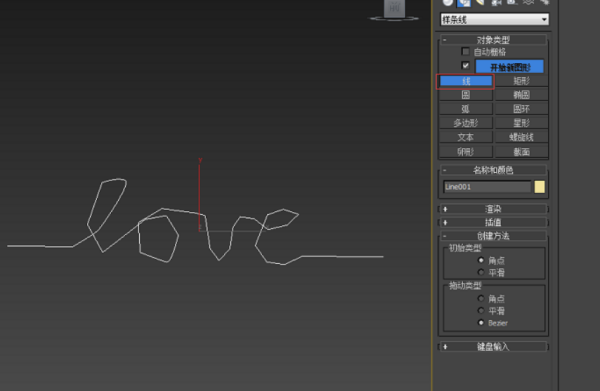Expand the 键盘输入 rollout
This screenshot has width=600, height=391.
(493, 347)
